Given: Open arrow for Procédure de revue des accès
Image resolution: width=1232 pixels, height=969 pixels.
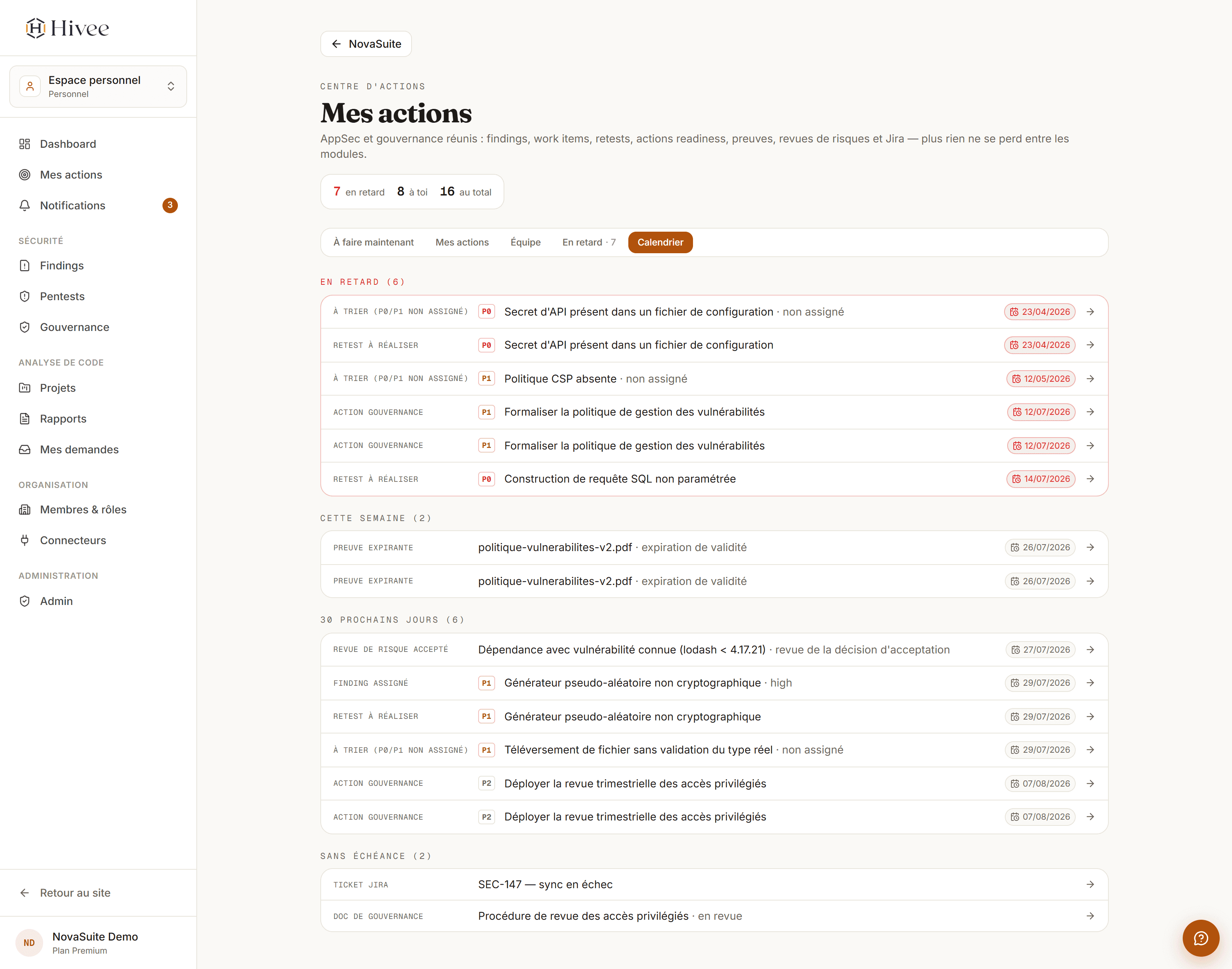Looking at the screenshot, I should (x=1090, y=916).
